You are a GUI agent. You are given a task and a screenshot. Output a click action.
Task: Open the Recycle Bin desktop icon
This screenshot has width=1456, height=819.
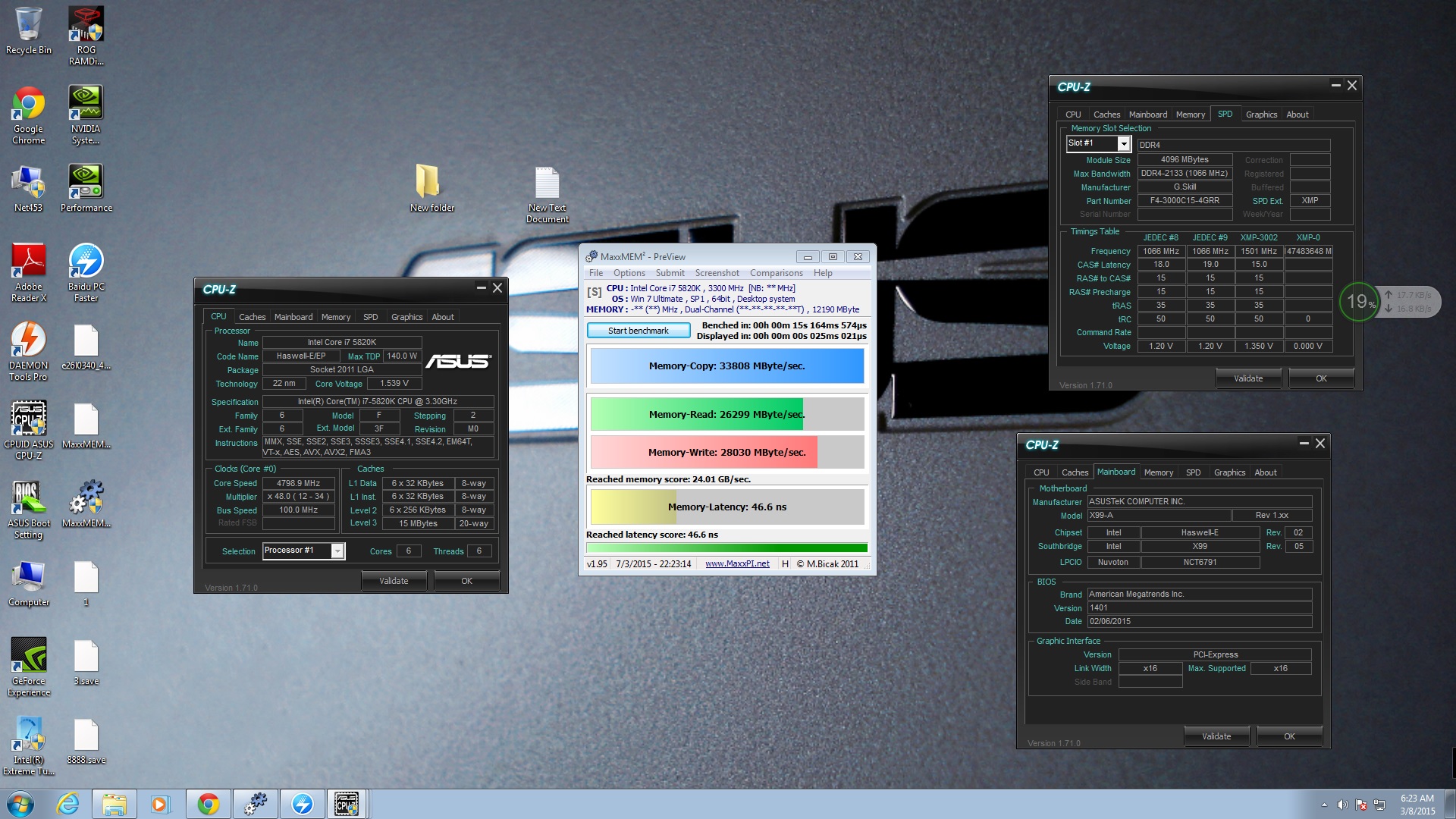point(29,30)
